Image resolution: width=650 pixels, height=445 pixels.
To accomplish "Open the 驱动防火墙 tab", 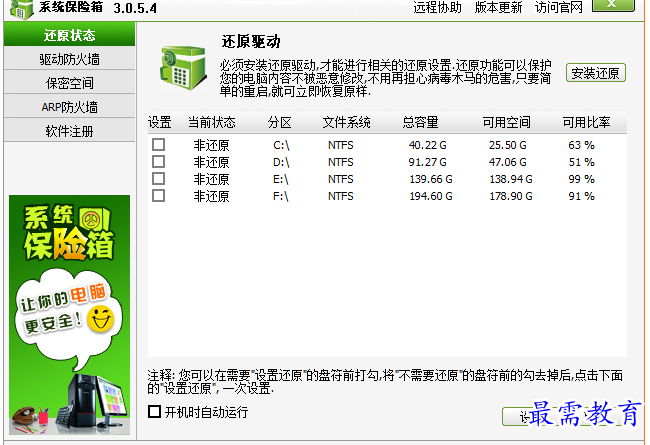I will (69, 59).
